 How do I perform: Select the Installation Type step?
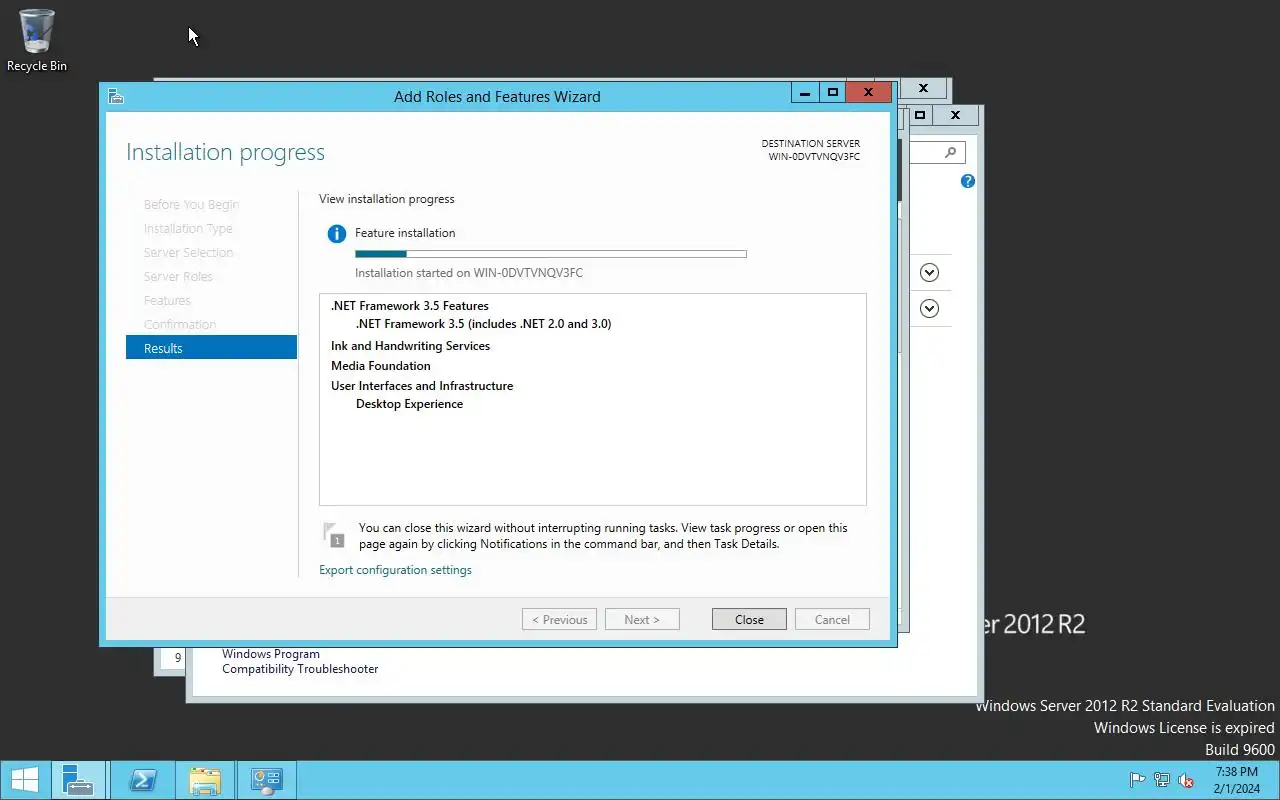coord(188,228)
